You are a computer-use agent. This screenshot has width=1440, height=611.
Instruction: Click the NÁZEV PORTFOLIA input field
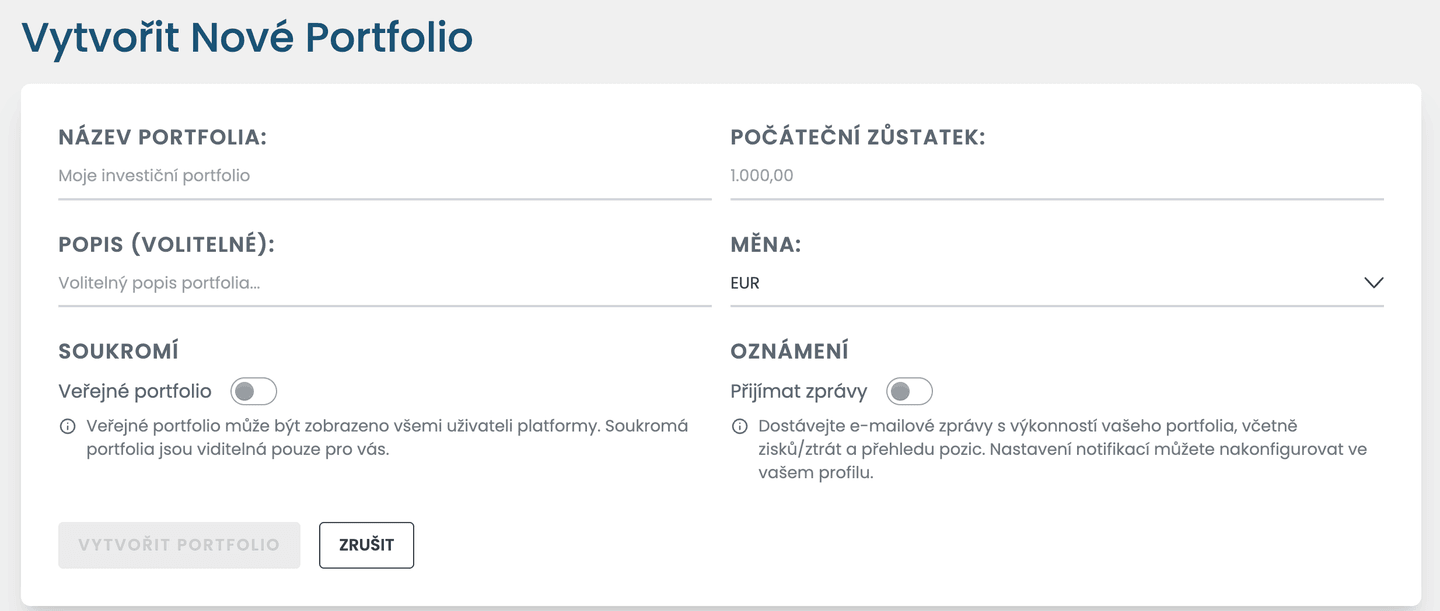coord(385,175)
